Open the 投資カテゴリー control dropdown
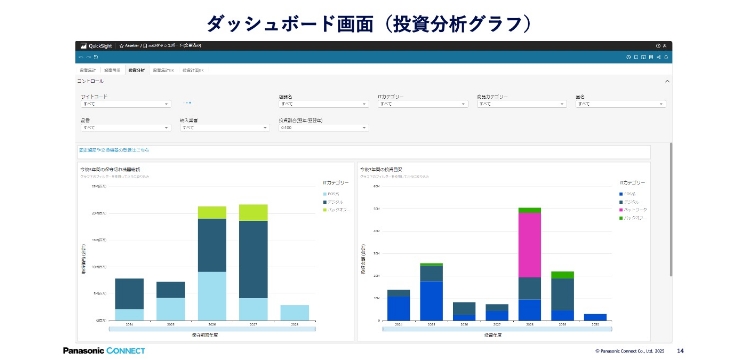Viewport: 748px width, 360px height. click(x=521, y=104)
